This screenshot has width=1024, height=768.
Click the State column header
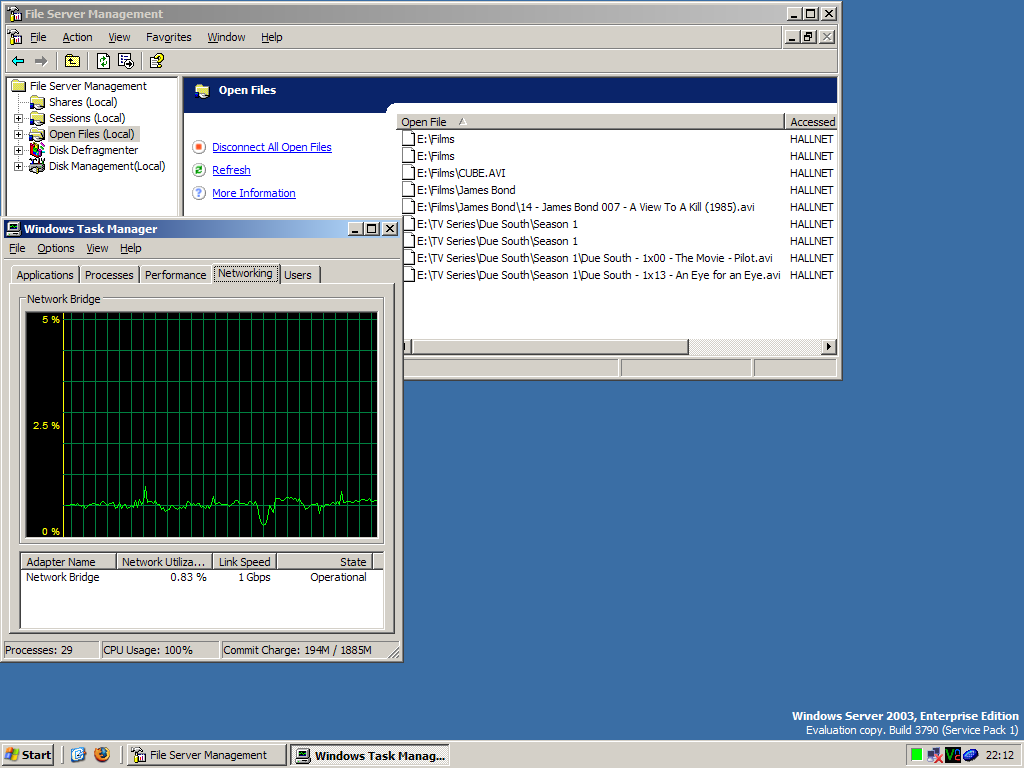pos(325,562)
